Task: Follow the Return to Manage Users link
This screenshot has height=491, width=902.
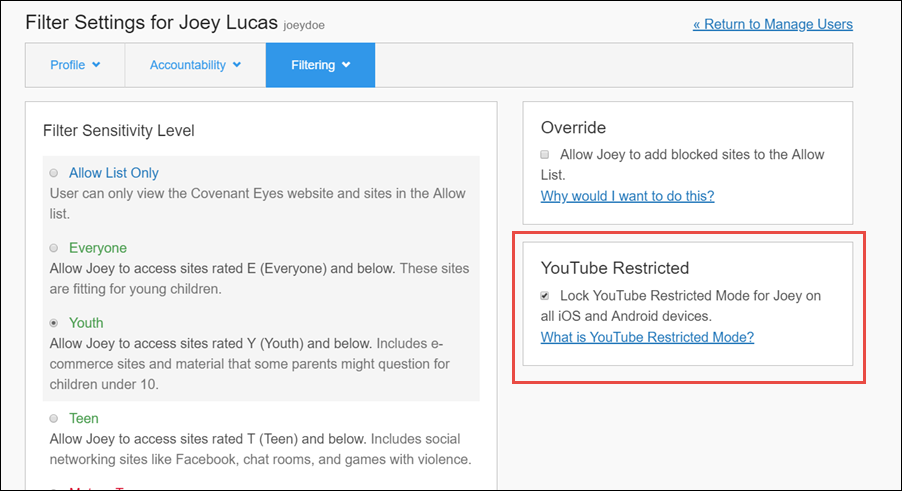Action: [x=773, y=24]
